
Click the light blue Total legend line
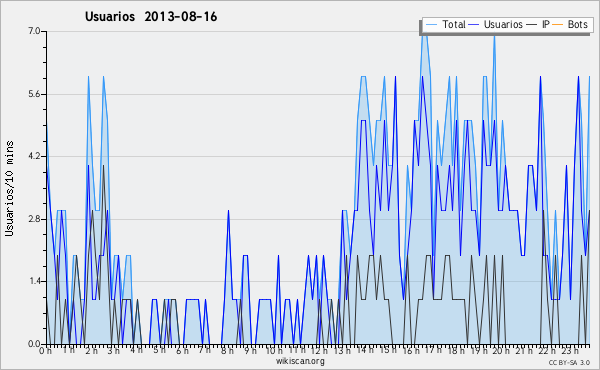click(432, 25)
